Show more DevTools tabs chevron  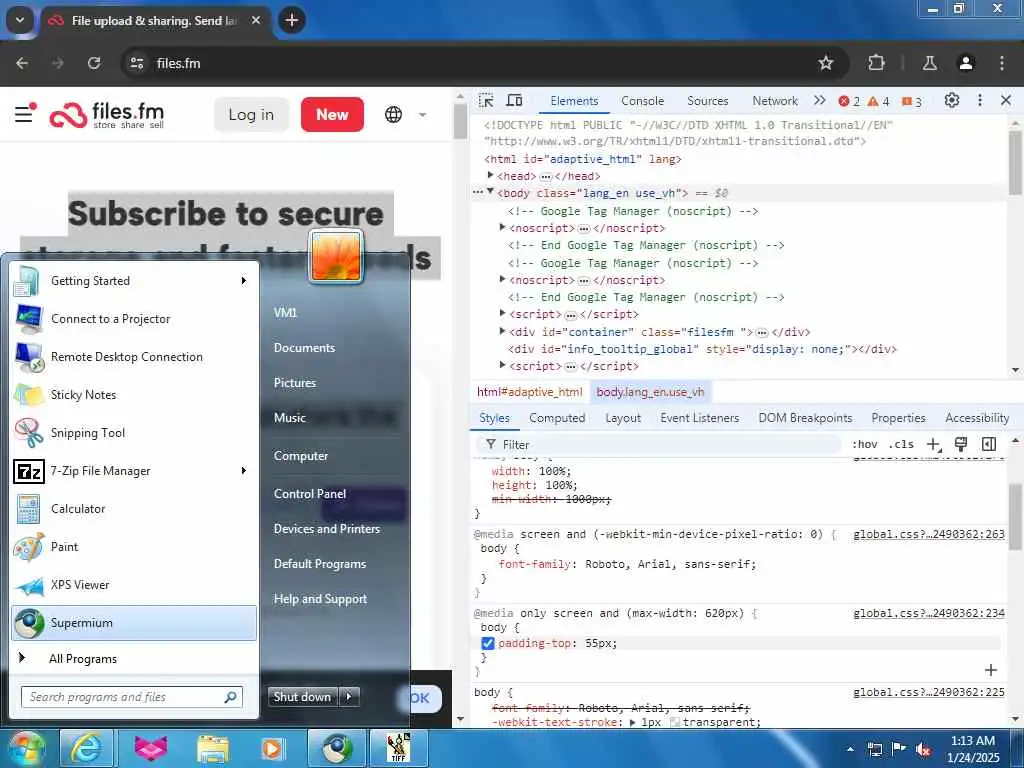(820, 101)
